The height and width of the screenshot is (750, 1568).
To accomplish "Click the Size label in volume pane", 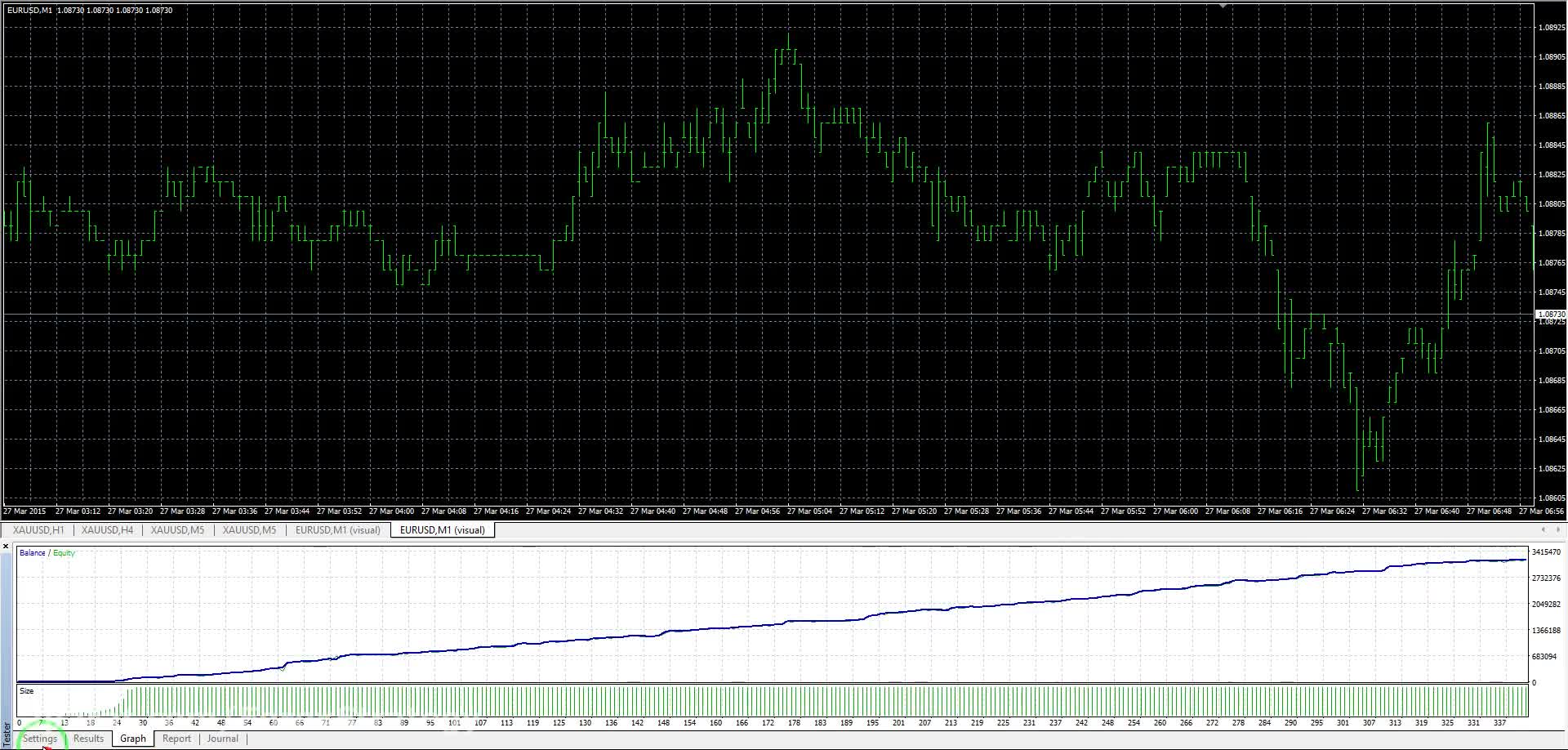I will click(27, 691).
